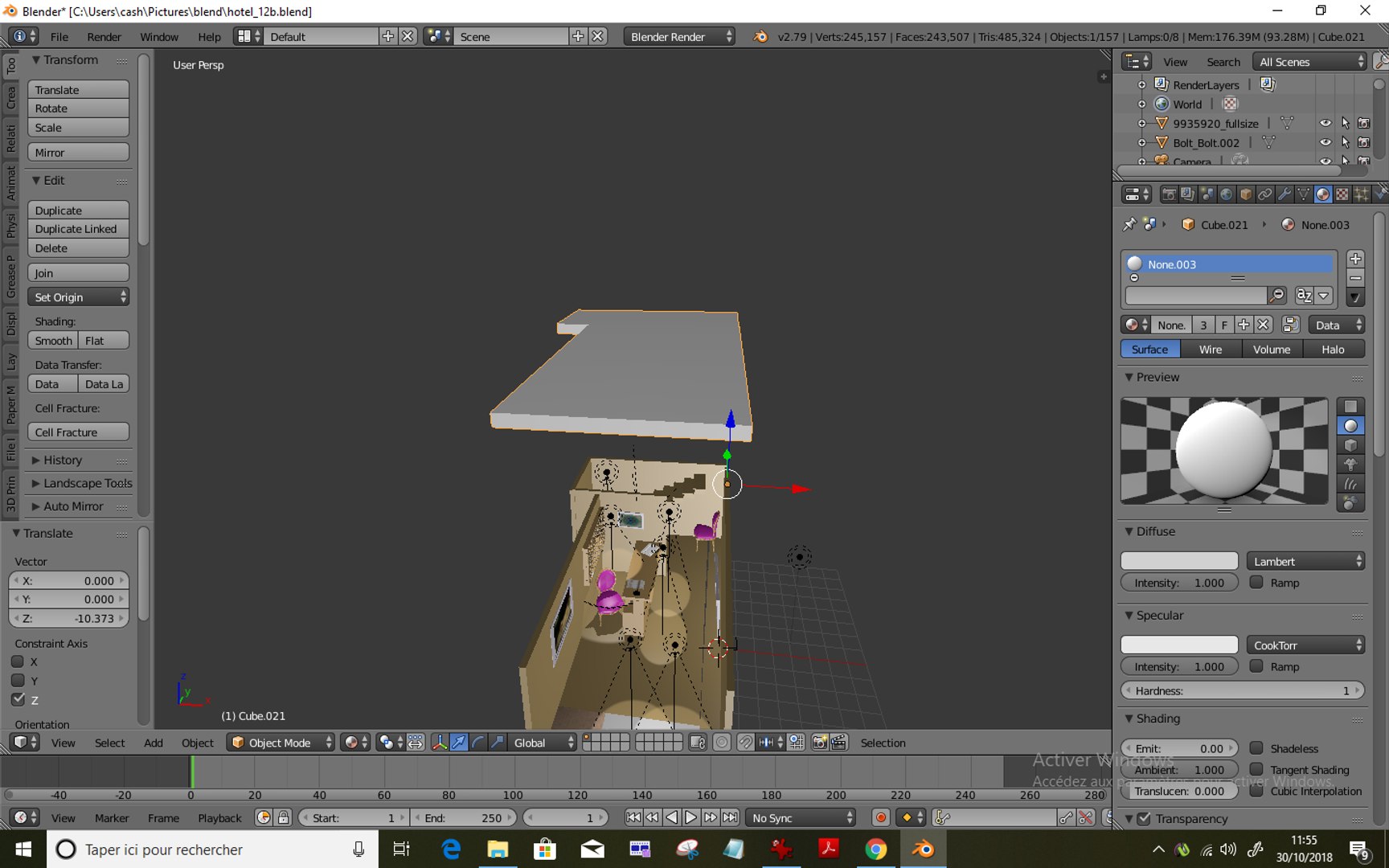This screenshot has width=1389, height=868.
Task: Click the node tree material icon
Action: 1291,325
